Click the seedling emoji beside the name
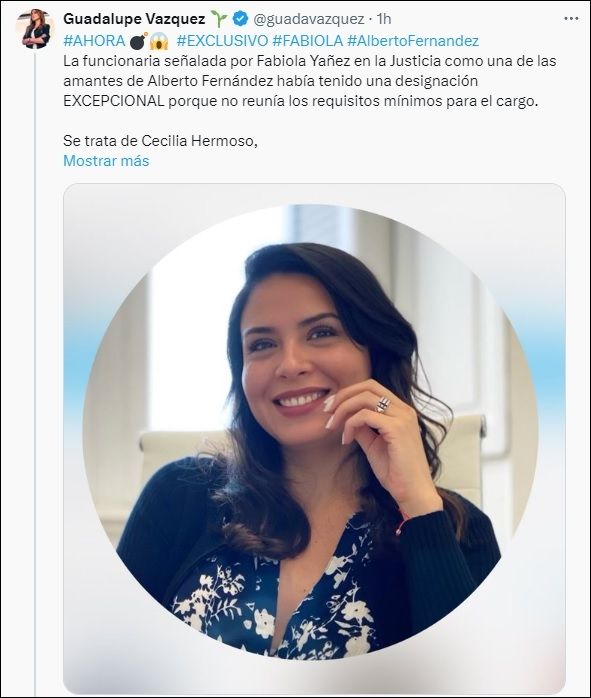The height and width of the screenshot is (698, 591). click(219, 19)
